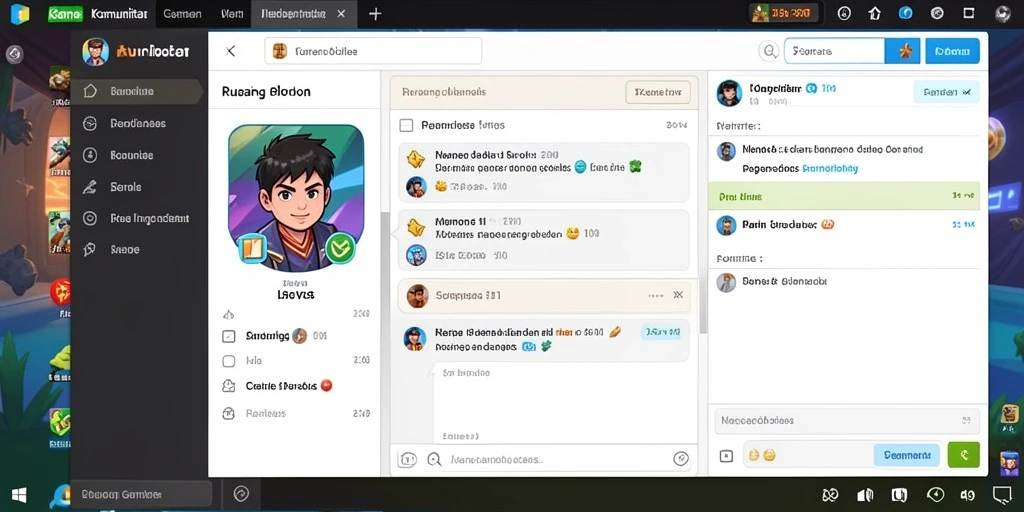Click the Stomare input field
The image size is (1024, 512).
click(835, 51)
